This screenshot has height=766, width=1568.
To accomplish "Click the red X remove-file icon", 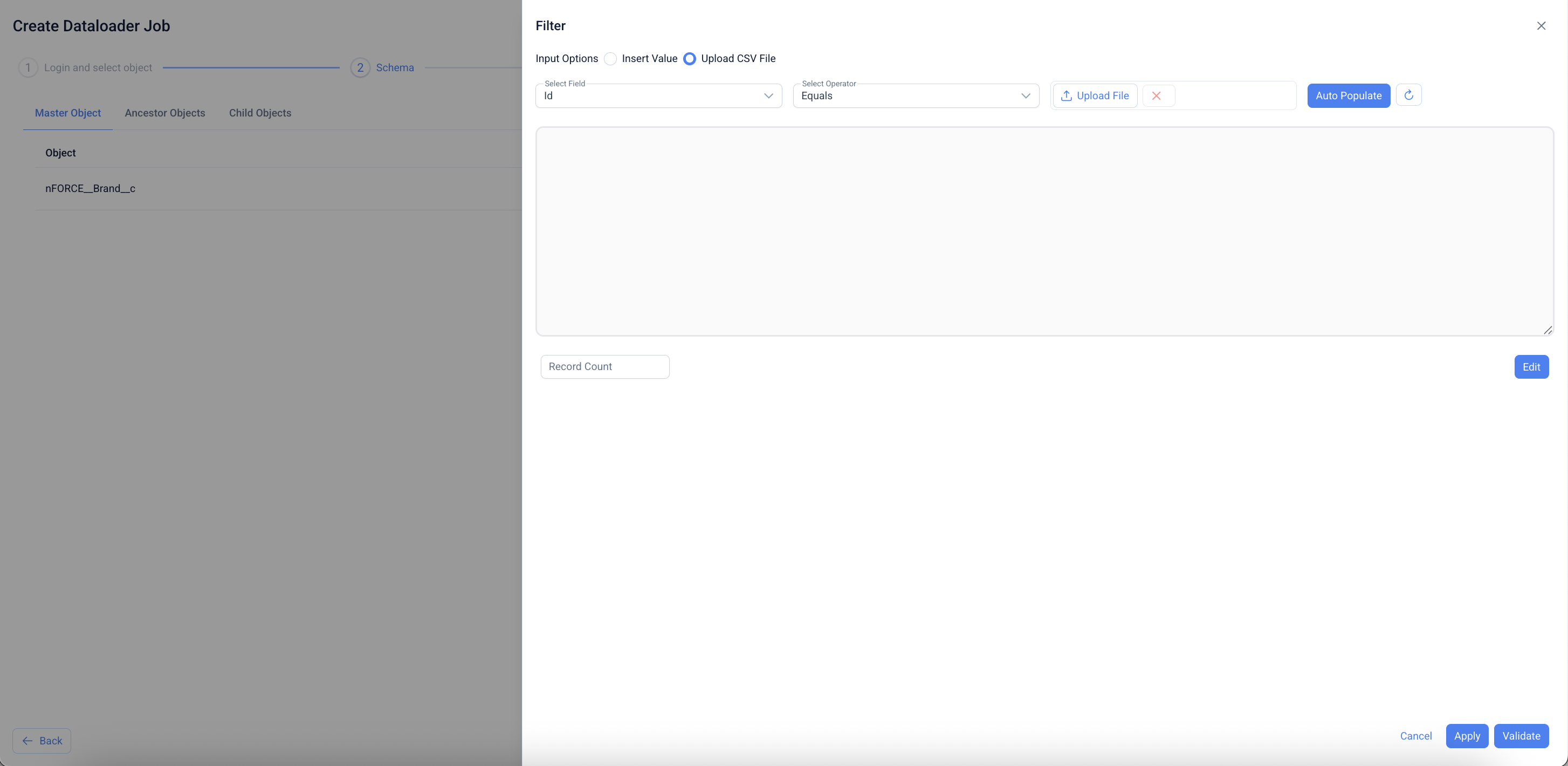I will [1157, 95].
